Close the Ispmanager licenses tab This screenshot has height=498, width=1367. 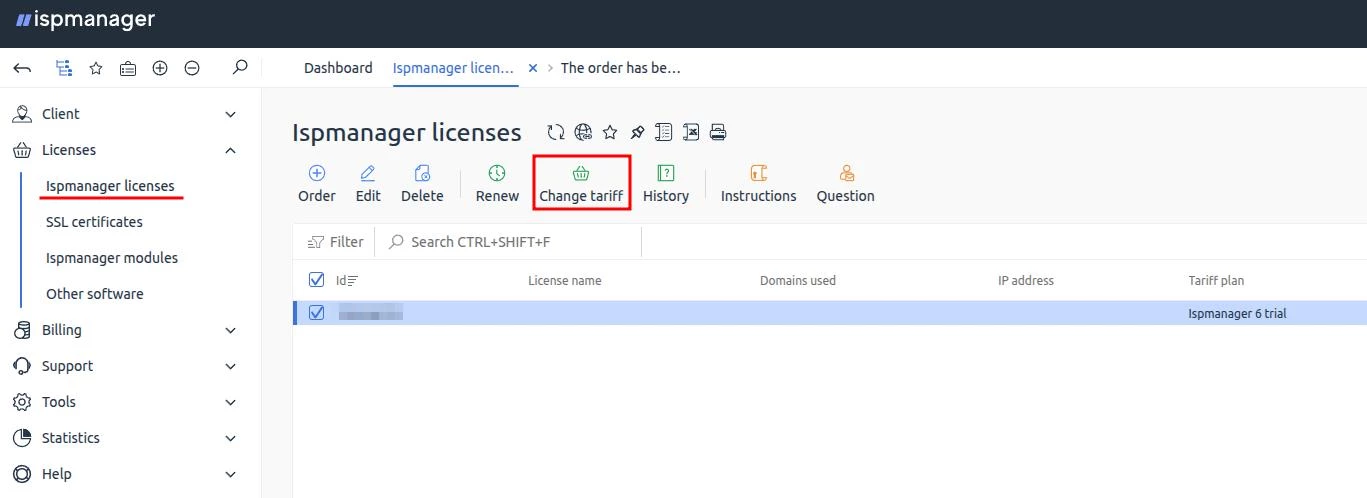533,68
